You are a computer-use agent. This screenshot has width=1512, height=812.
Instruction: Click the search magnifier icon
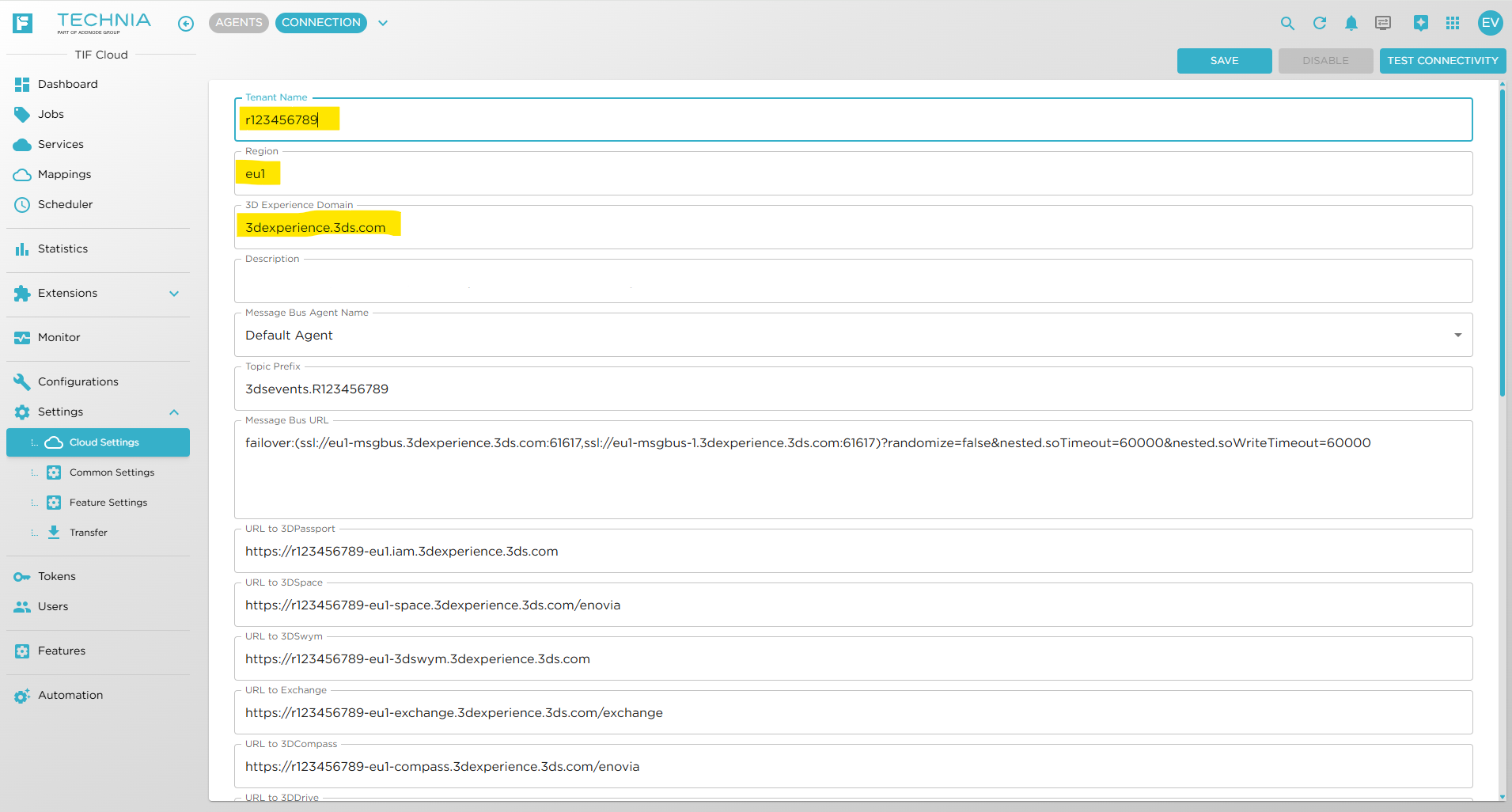(1287, 23)
